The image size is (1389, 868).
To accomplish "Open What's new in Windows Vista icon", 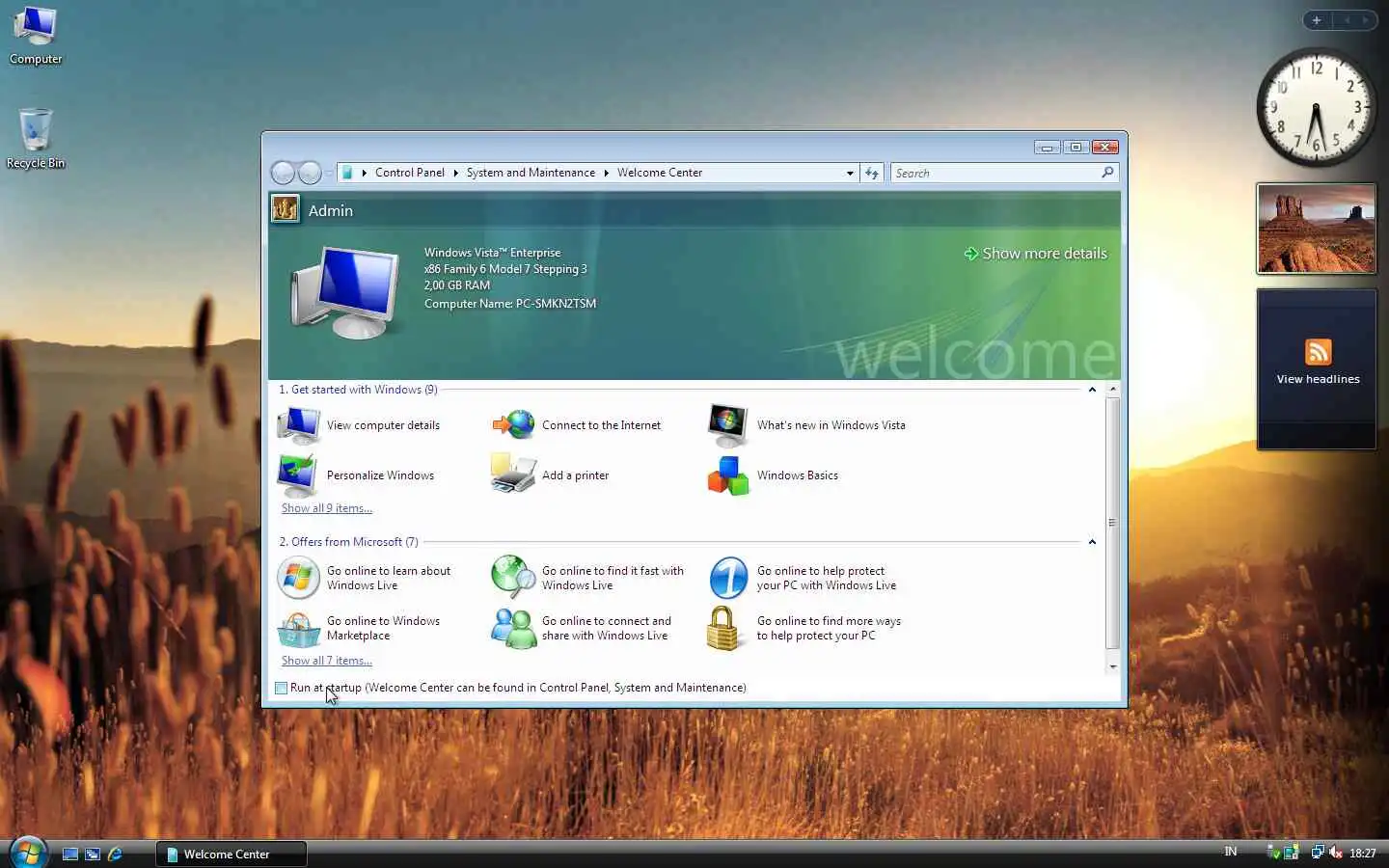I will (x=728, y=425).
